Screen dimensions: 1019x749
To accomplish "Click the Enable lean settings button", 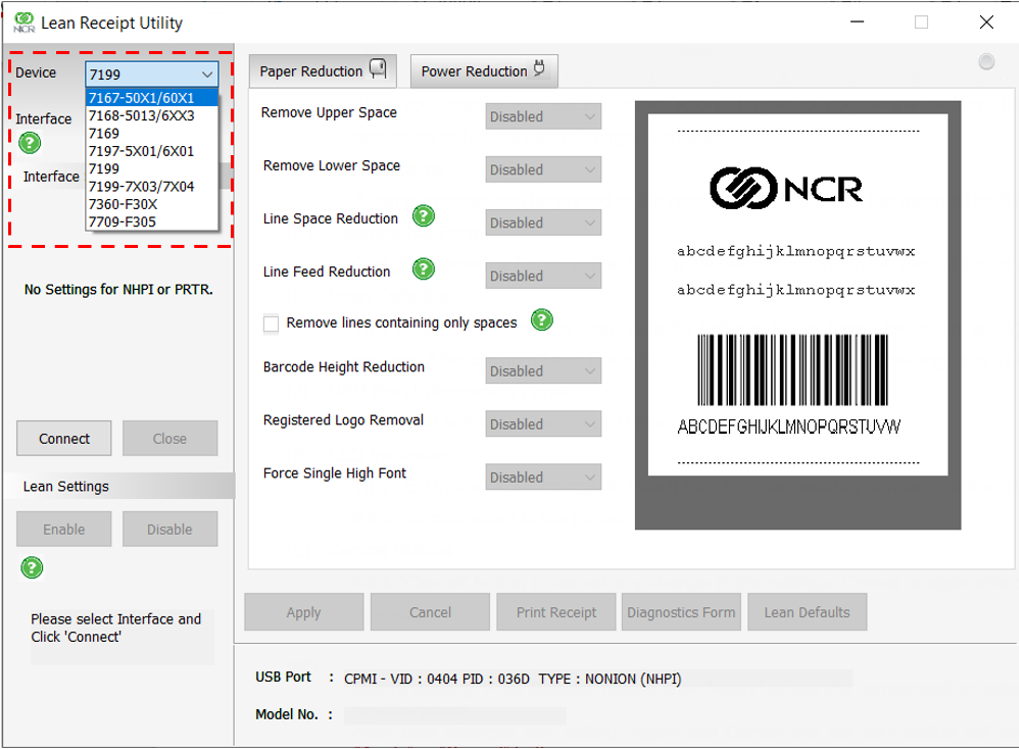I will [x=64, y=529].
